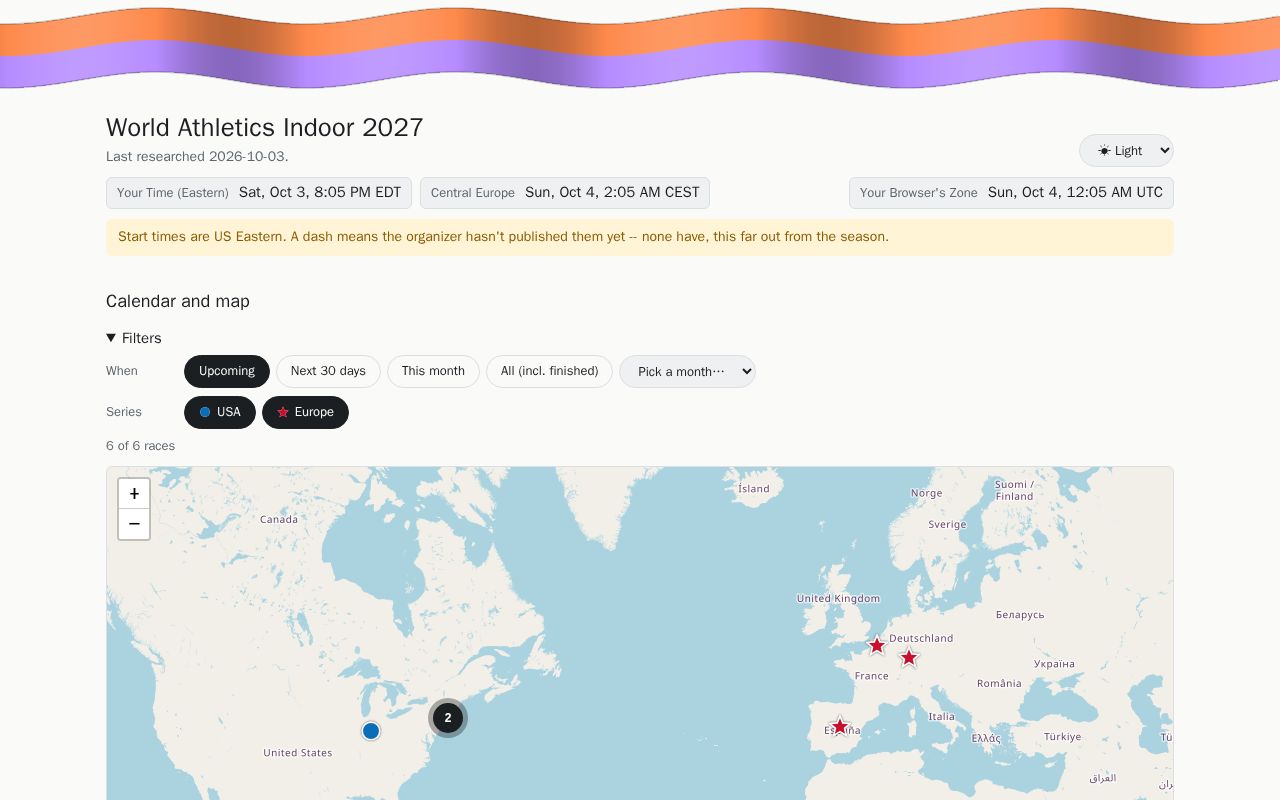Collapse the Filters section
1280x800 pixels.
(134, 338)
